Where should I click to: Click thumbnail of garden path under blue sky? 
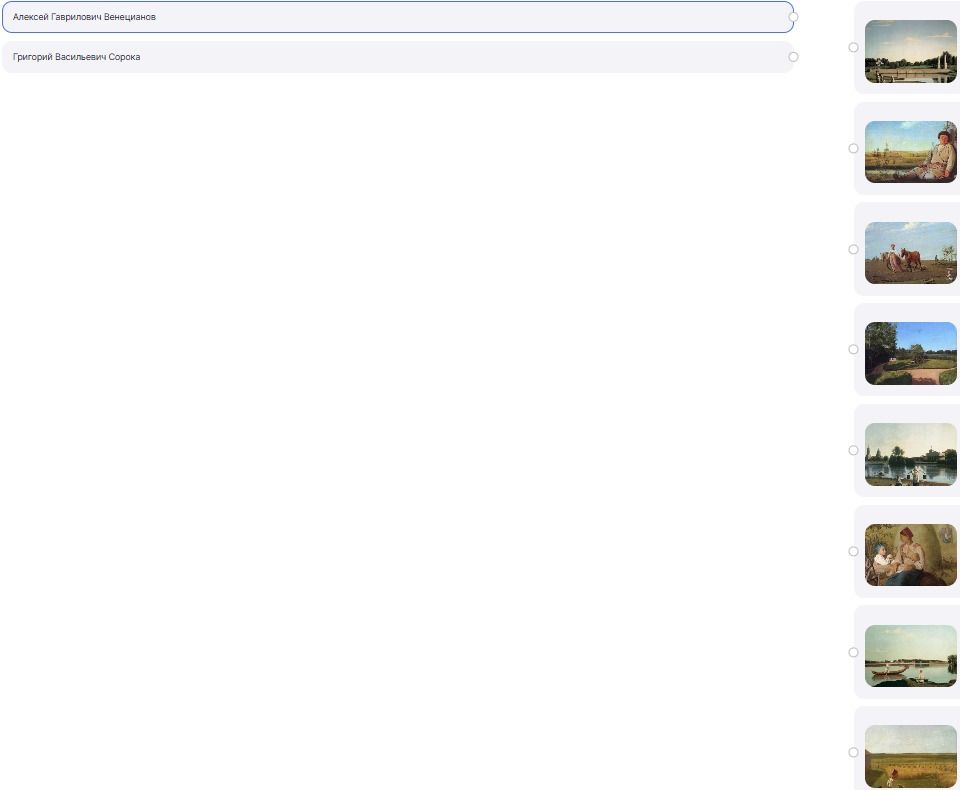tap(910, 353)
